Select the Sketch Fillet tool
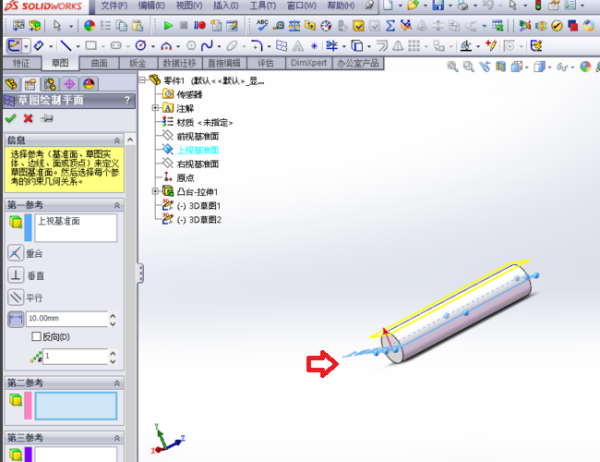This screenshot has height=462, width=600. tap(257, 46)
